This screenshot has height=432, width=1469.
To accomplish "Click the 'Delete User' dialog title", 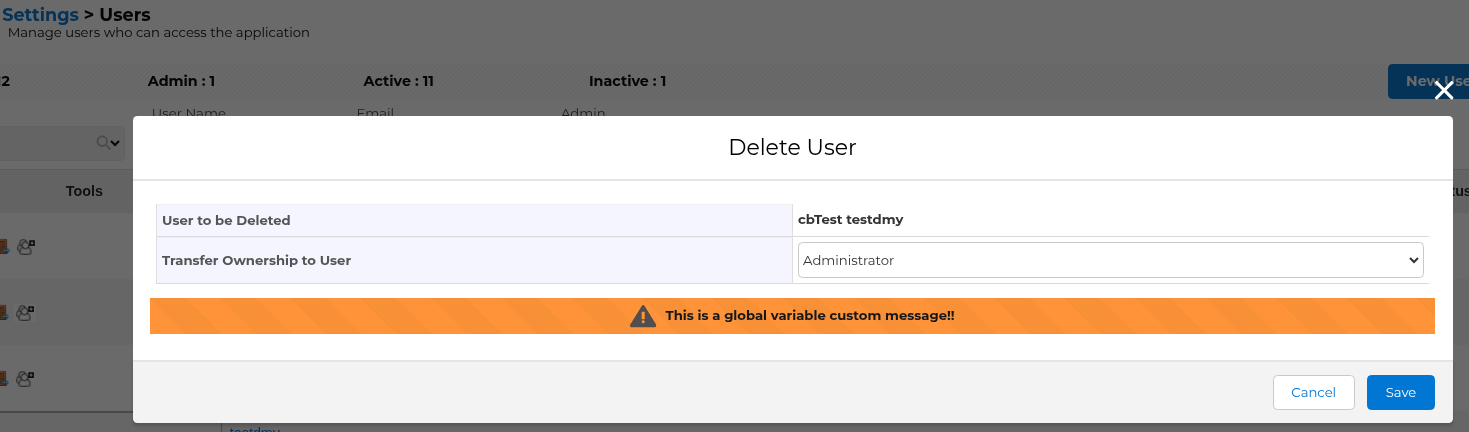I will [x=792, y=148].
